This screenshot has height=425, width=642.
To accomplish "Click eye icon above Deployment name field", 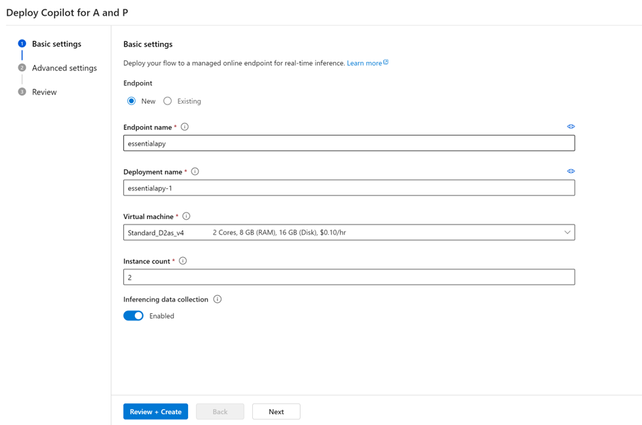I will (x=571, y=171).
